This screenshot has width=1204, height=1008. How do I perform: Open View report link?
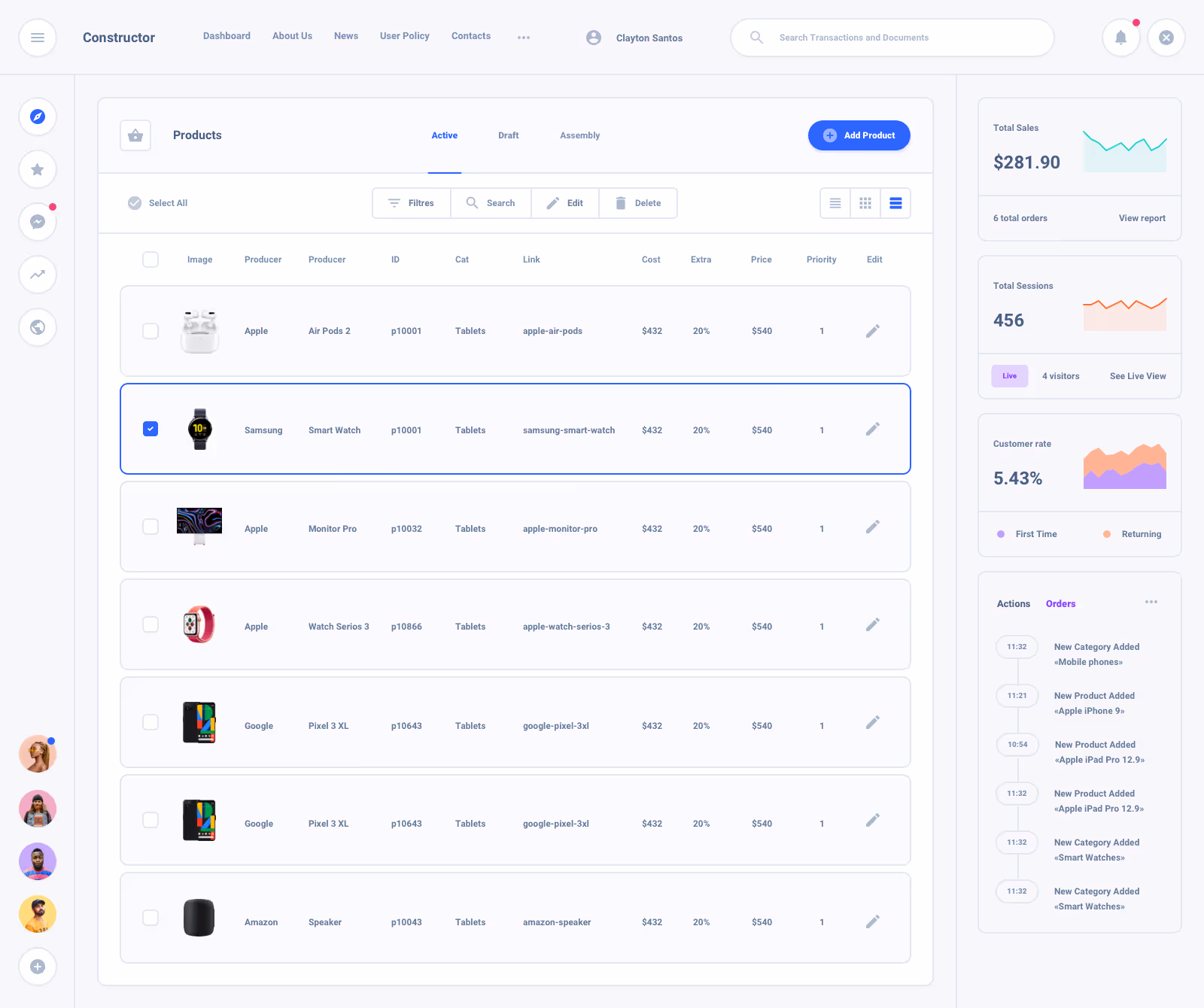click(1142, 218)
